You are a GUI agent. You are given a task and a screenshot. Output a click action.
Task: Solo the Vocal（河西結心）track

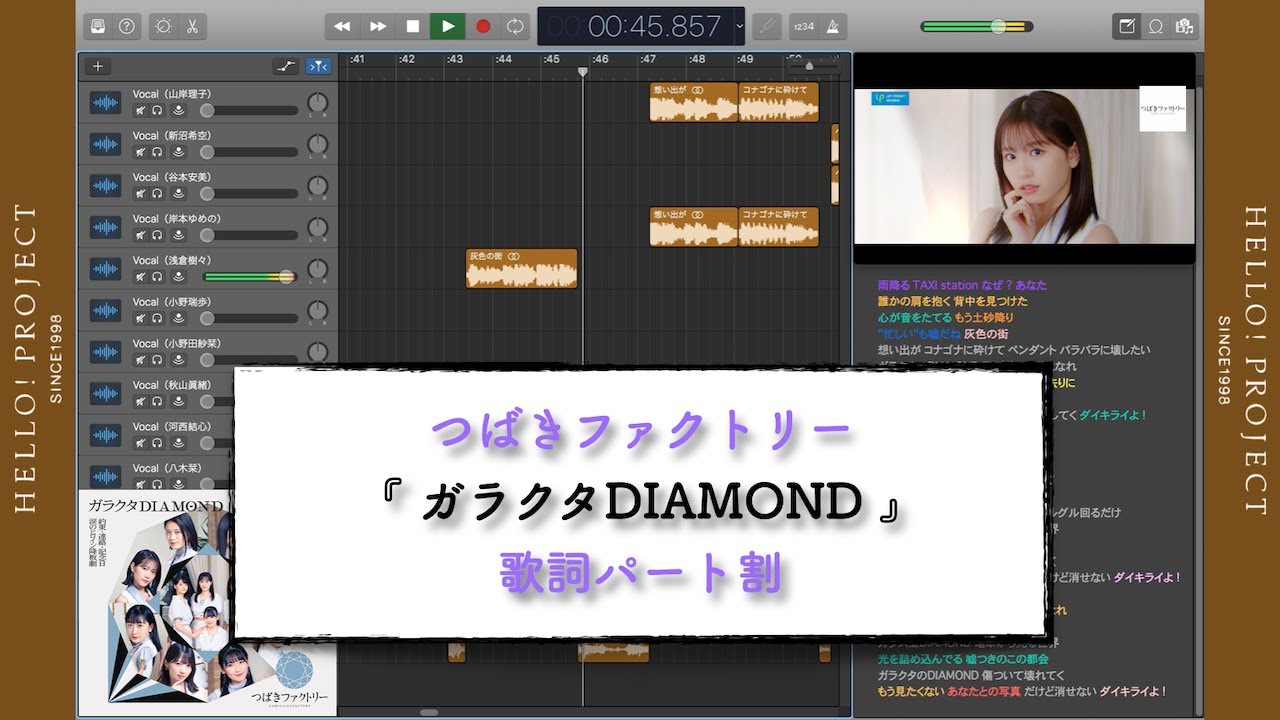pos(157,444)
